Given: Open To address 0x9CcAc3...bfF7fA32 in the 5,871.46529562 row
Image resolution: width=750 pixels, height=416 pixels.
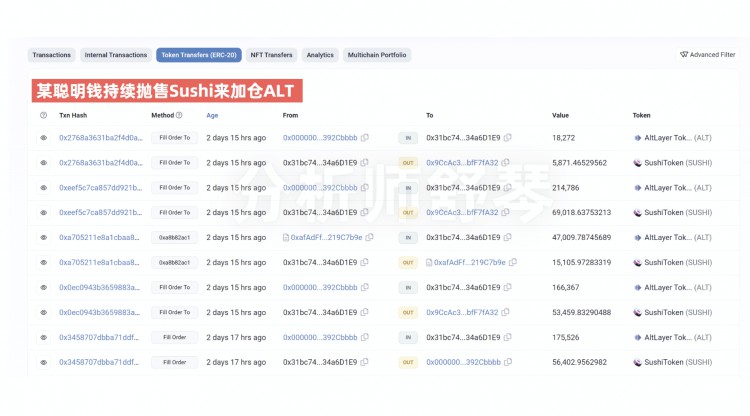Looking at the screenshot, I should pyautogui.click(x=462, y=163).
